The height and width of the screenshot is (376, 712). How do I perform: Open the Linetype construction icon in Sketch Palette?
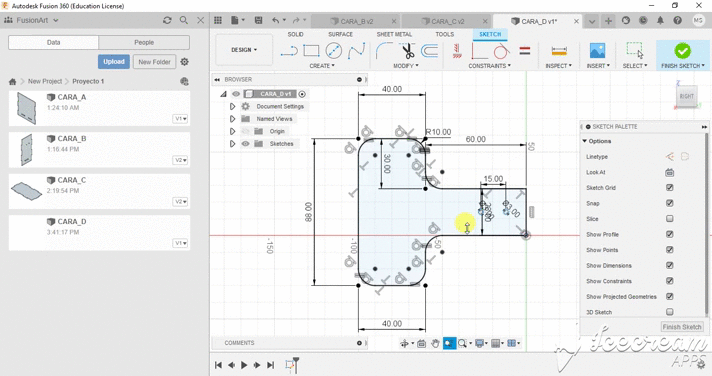[670, 157]
